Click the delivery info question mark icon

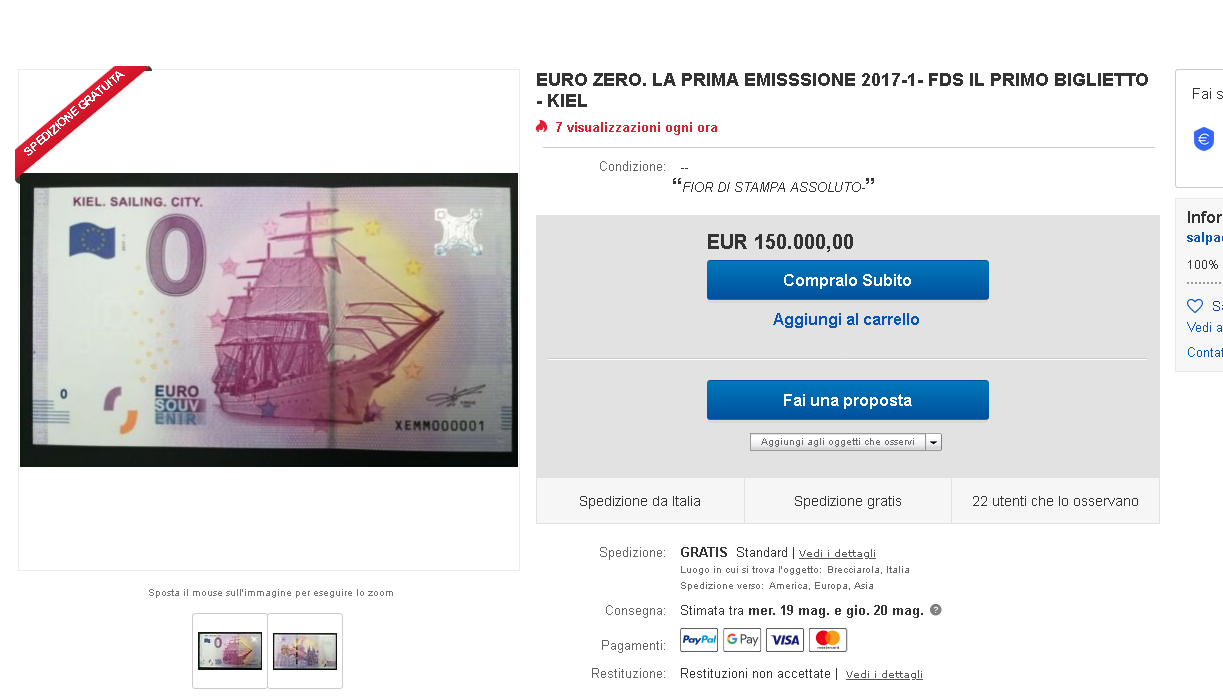[935, 610]
